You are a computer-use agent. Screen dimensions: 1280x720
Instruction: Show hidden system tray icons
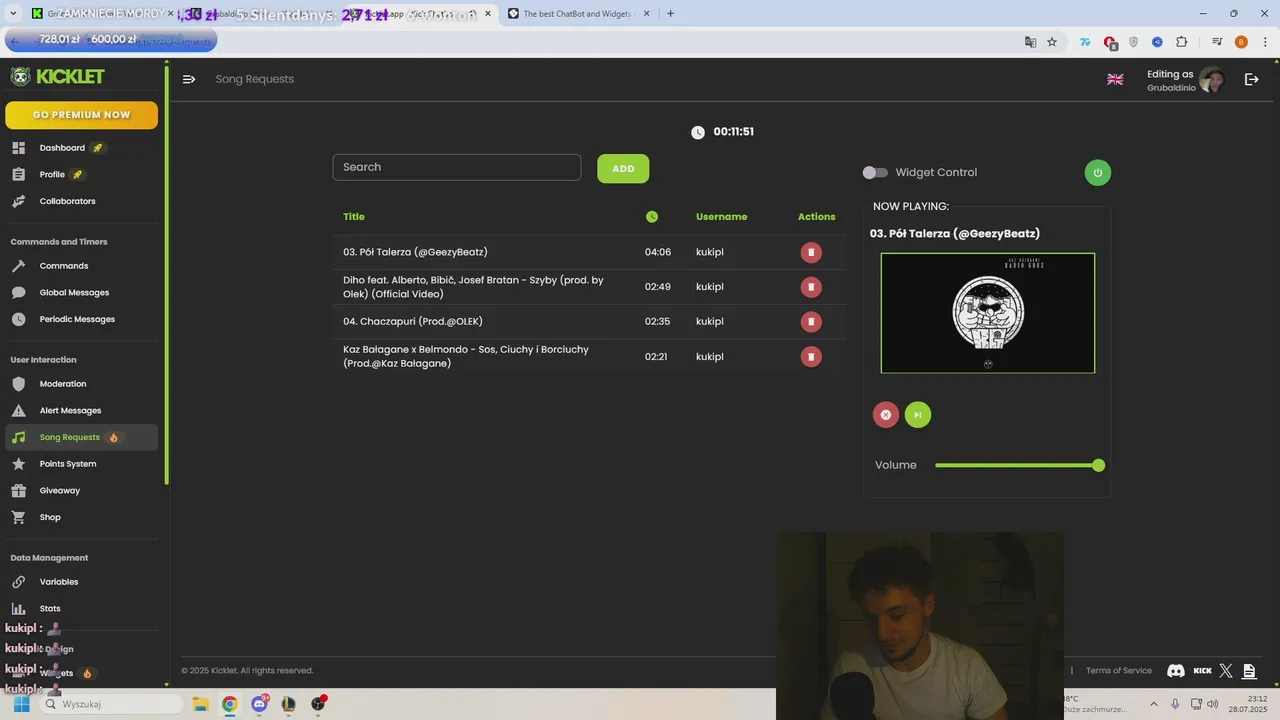click(1153, 704)
